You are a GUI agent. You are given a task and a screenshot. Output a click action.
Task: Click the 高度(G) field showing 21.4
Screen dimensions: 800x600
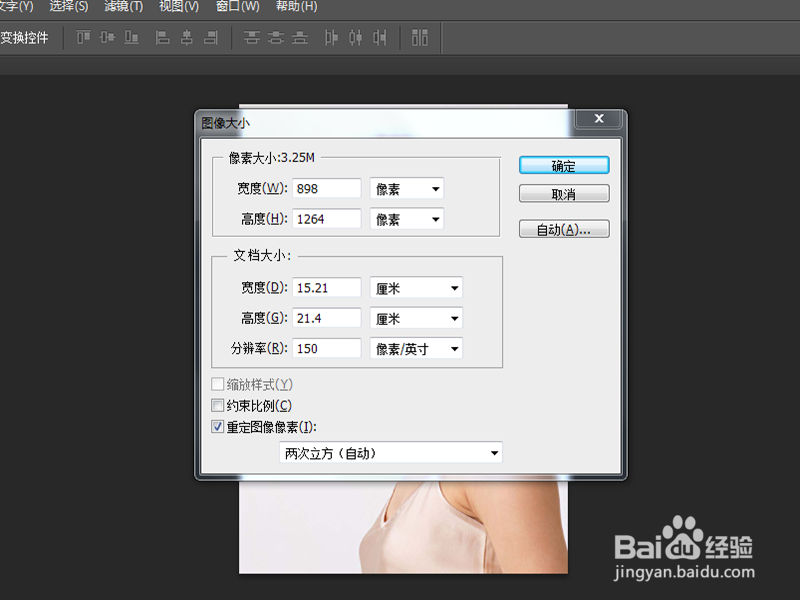tap(327, 318)
